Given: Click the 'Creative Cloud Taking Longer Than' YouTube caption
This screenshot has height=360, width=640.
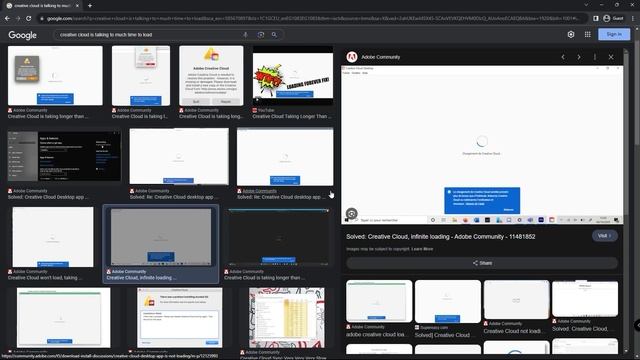Looking at the screenshot, I should pos(291,116).
